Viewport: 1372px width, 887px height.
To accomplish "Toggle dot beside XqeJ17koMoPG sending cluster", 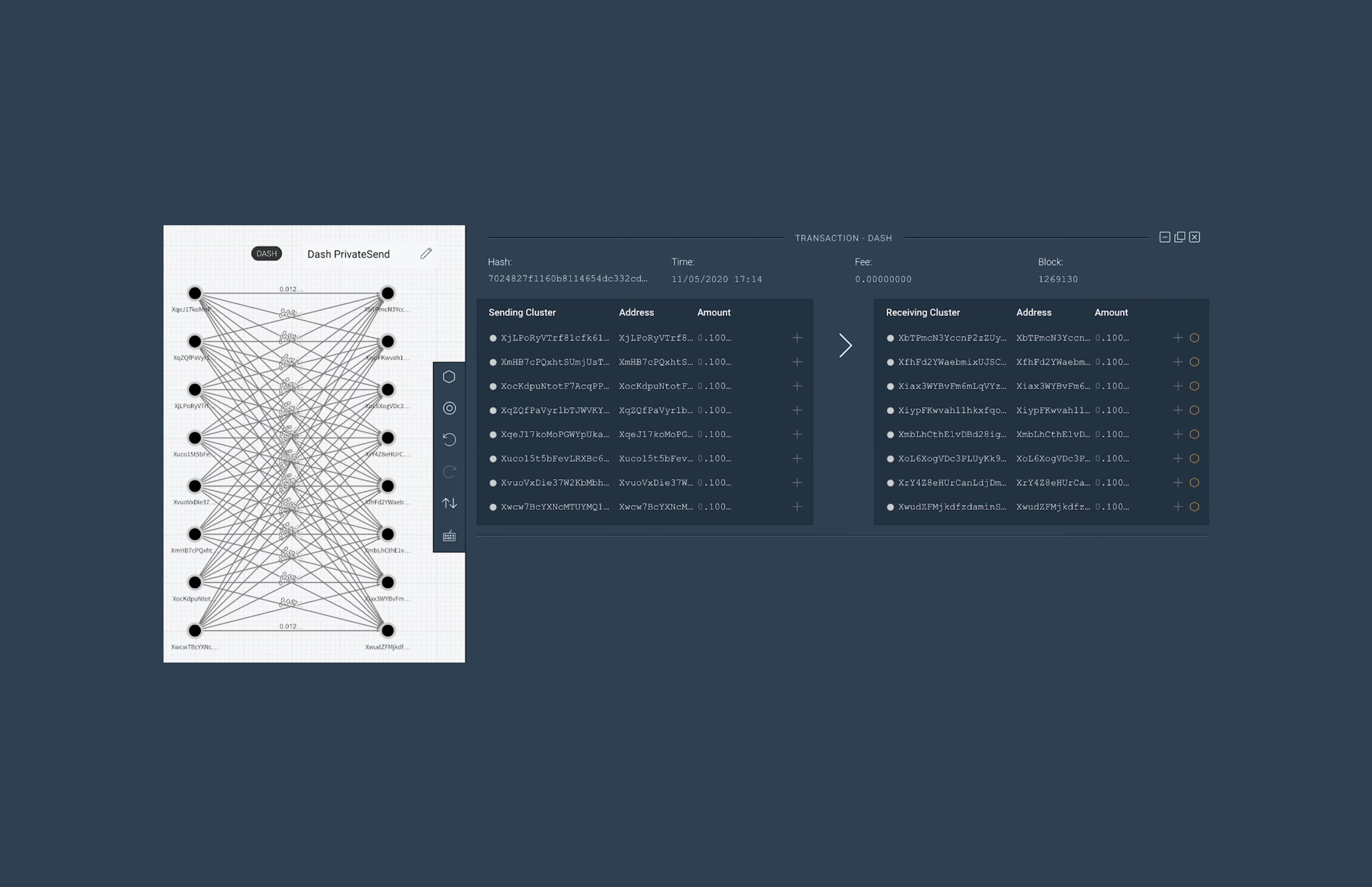I will (493, 435).
